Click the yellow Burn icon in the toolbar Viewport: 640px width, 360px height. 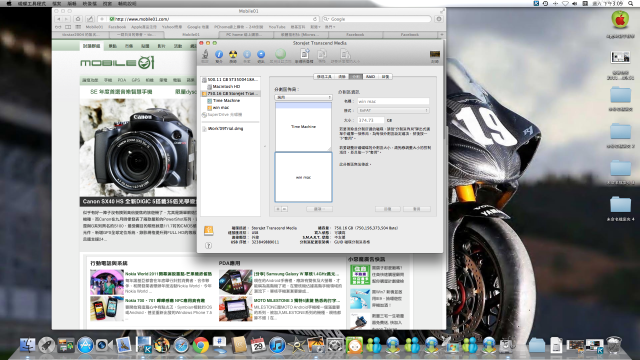233,54
